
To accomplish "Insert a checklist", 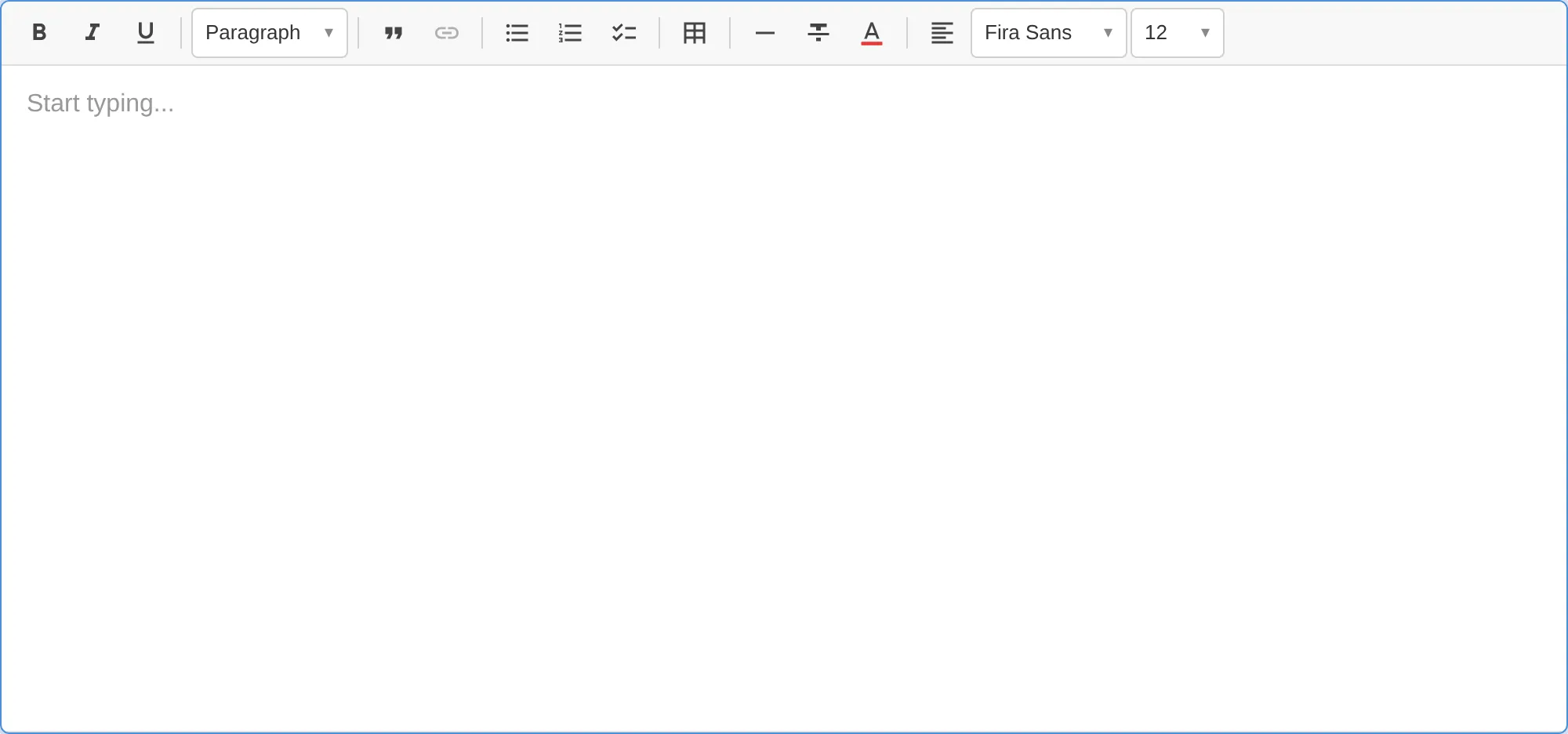I will 624,33.
